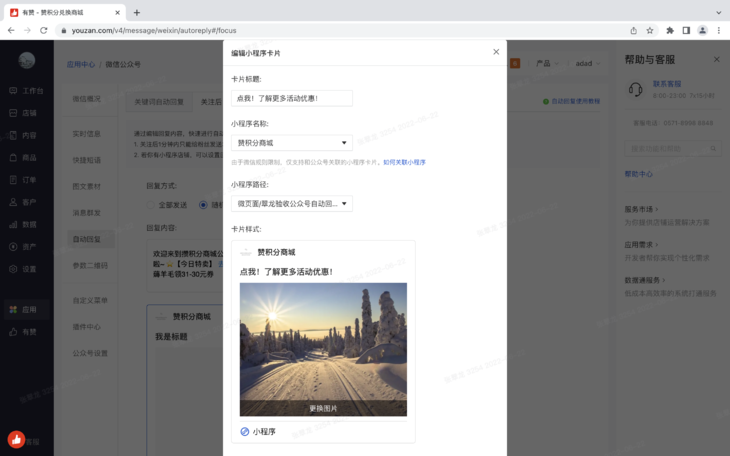
Task: Click the red thumbs-up feedback icon
Action: (x=16, y=439)
